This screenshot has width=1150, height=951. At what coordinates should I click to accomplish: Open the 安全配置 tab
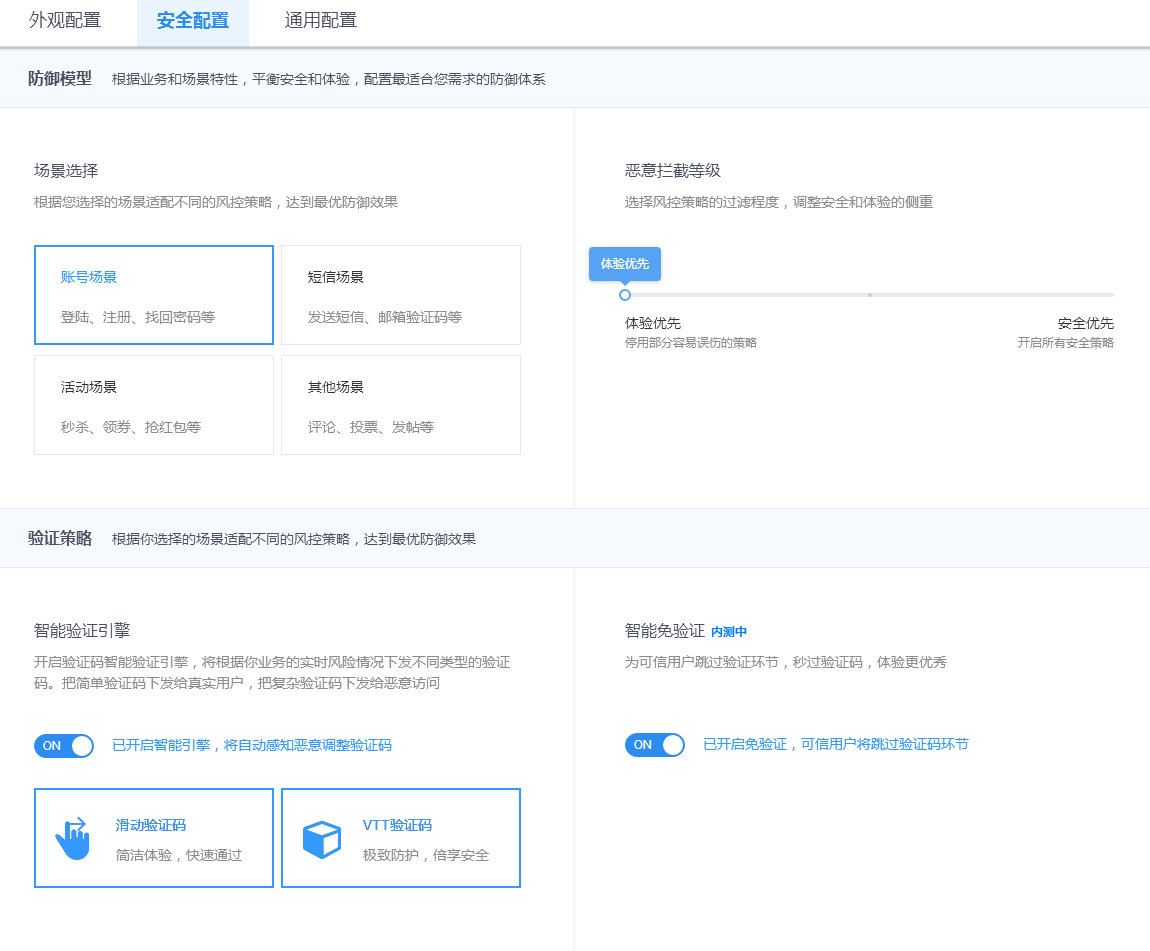click(x=192, y=20)
